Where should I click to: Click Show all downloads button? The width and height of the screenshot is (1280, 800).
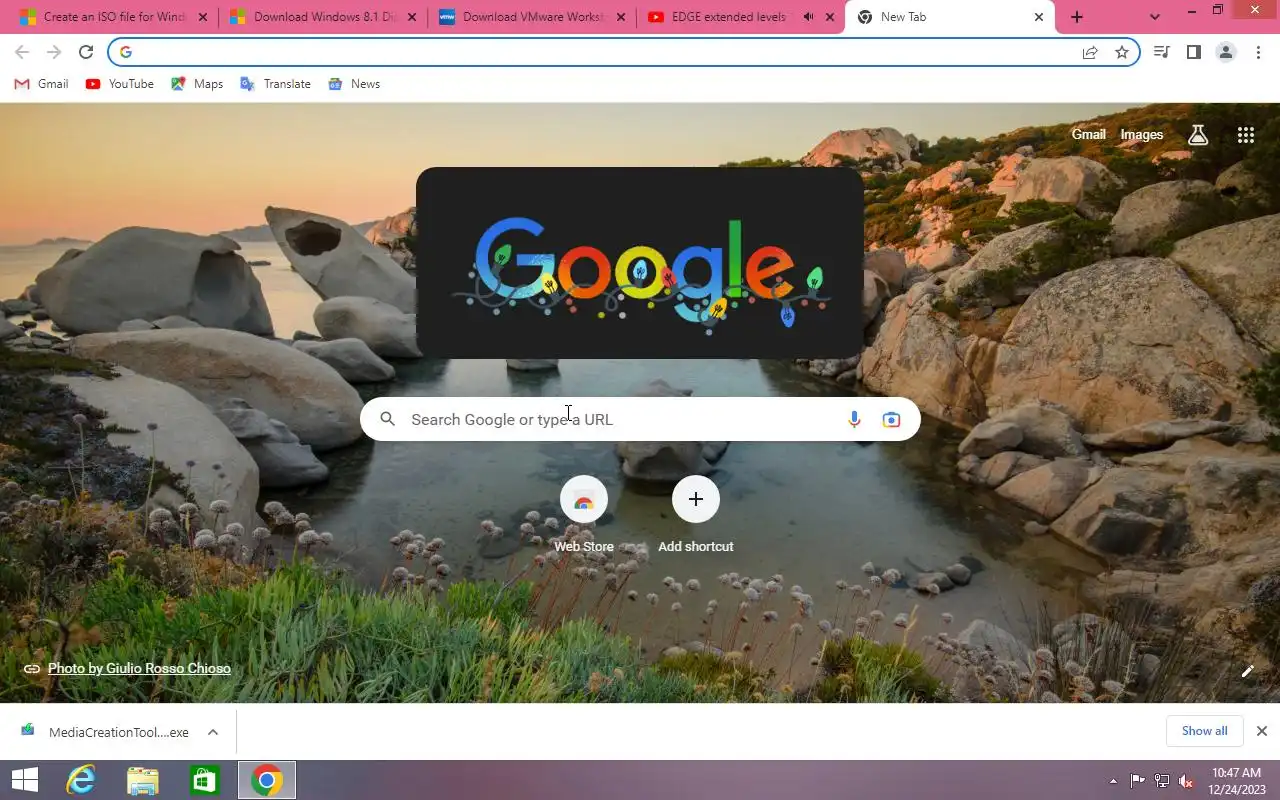(1204, 731)
